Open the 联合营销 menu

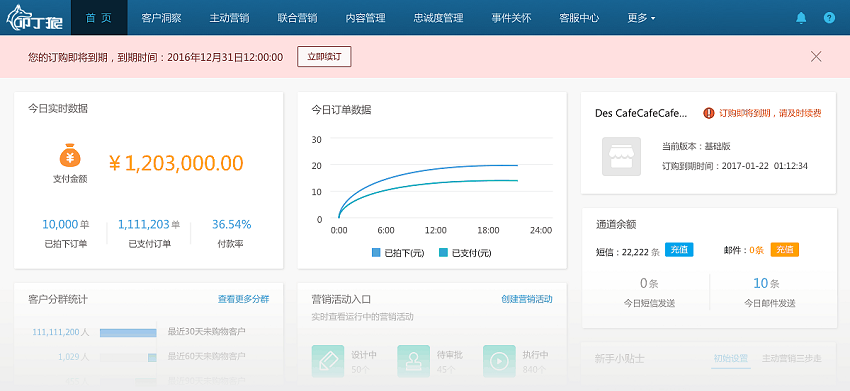(x=297, y=18)
